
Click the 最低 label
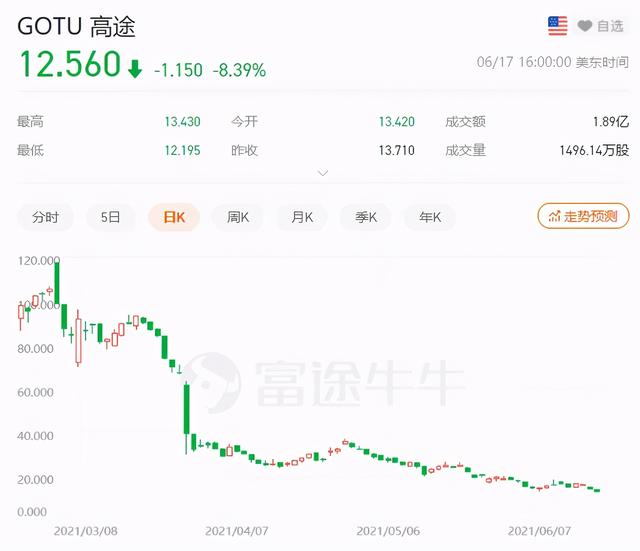pyautogui.click(x=30, y=151)
